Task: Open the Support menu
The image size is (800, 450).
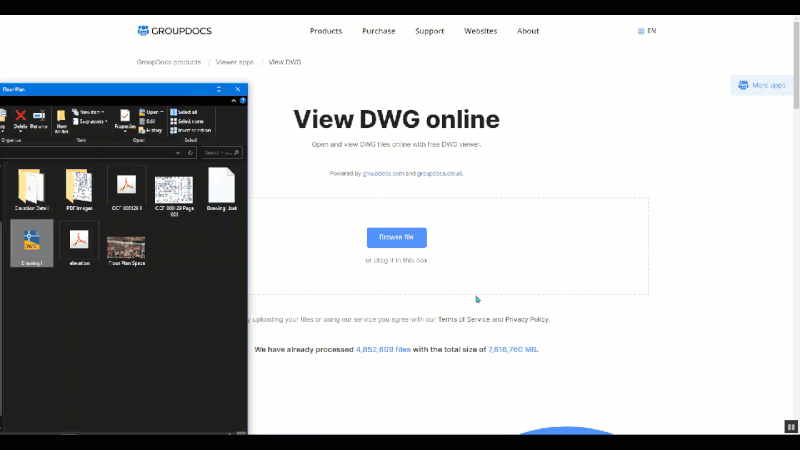Action: tap(429, 31)
